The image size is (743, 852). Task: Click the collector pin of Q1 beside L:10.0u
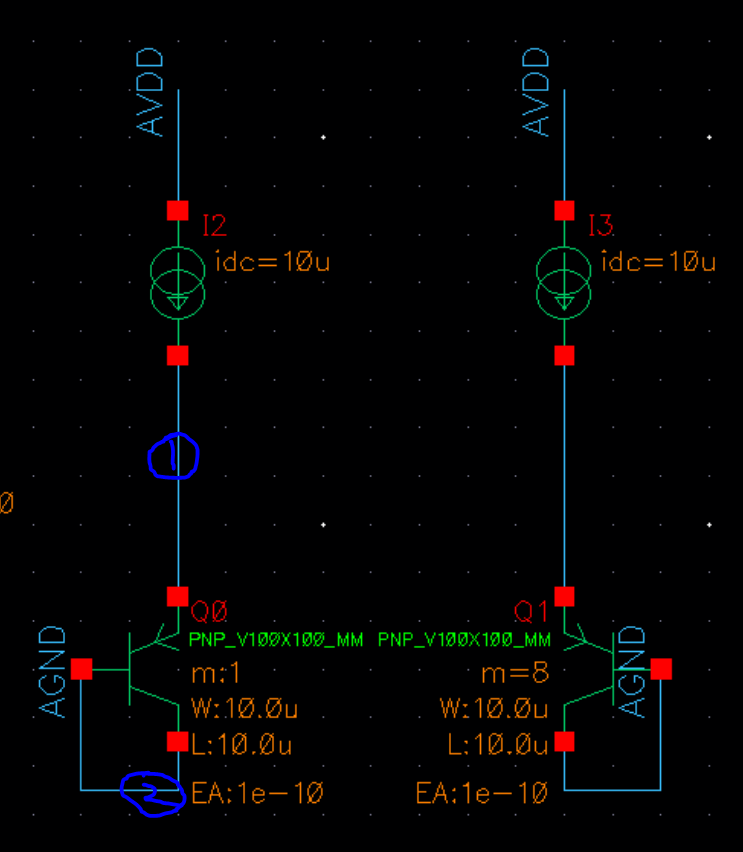coord(564,742)
